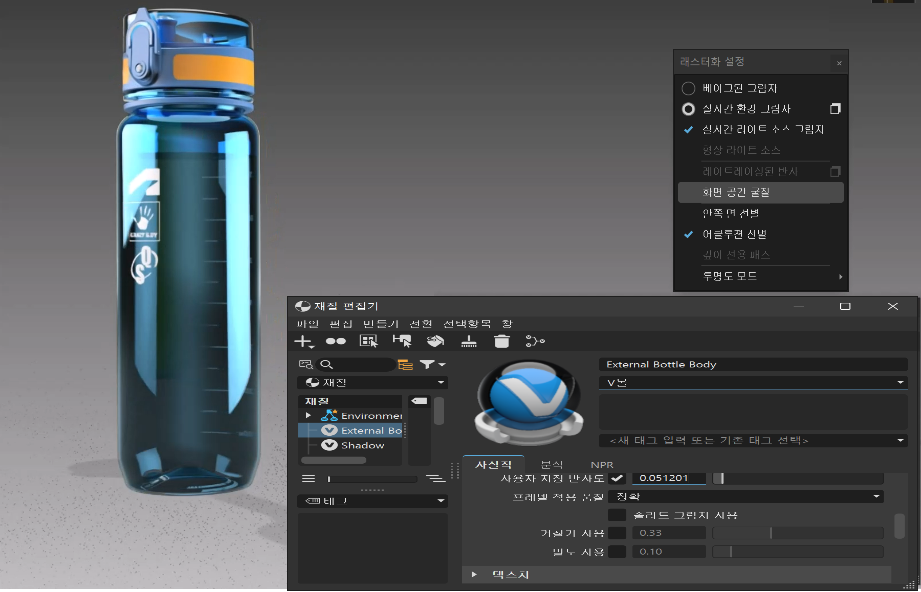
Task: Open the V본 material type dropdown
Action: [x=753, y=382]
